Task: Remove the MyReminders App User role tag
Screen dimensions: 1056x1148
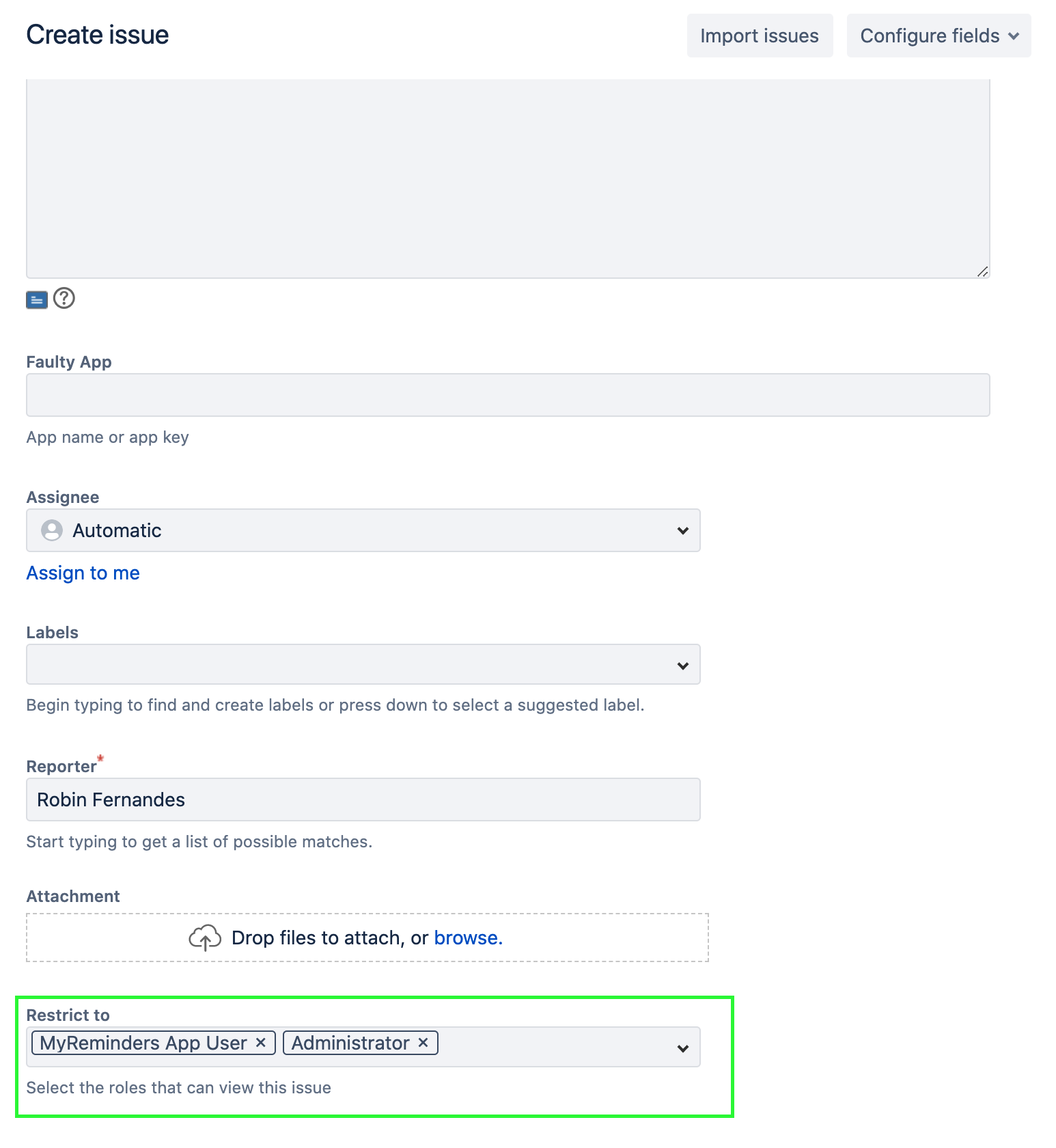Action: [x=260, y=1042]
